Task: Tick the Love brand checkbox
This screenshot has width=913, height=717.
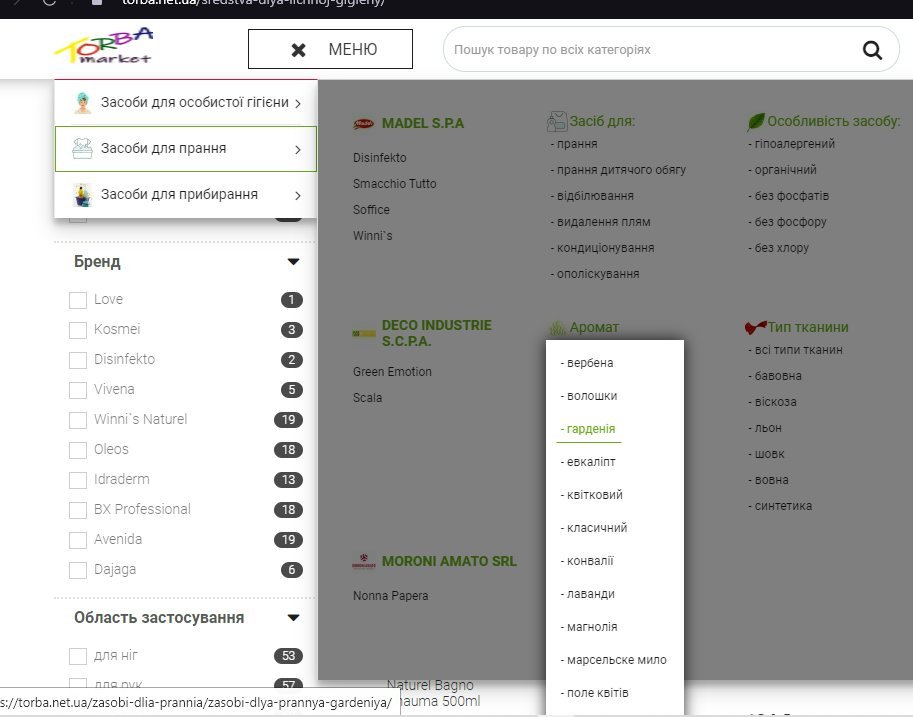Action: pos(78,300)
